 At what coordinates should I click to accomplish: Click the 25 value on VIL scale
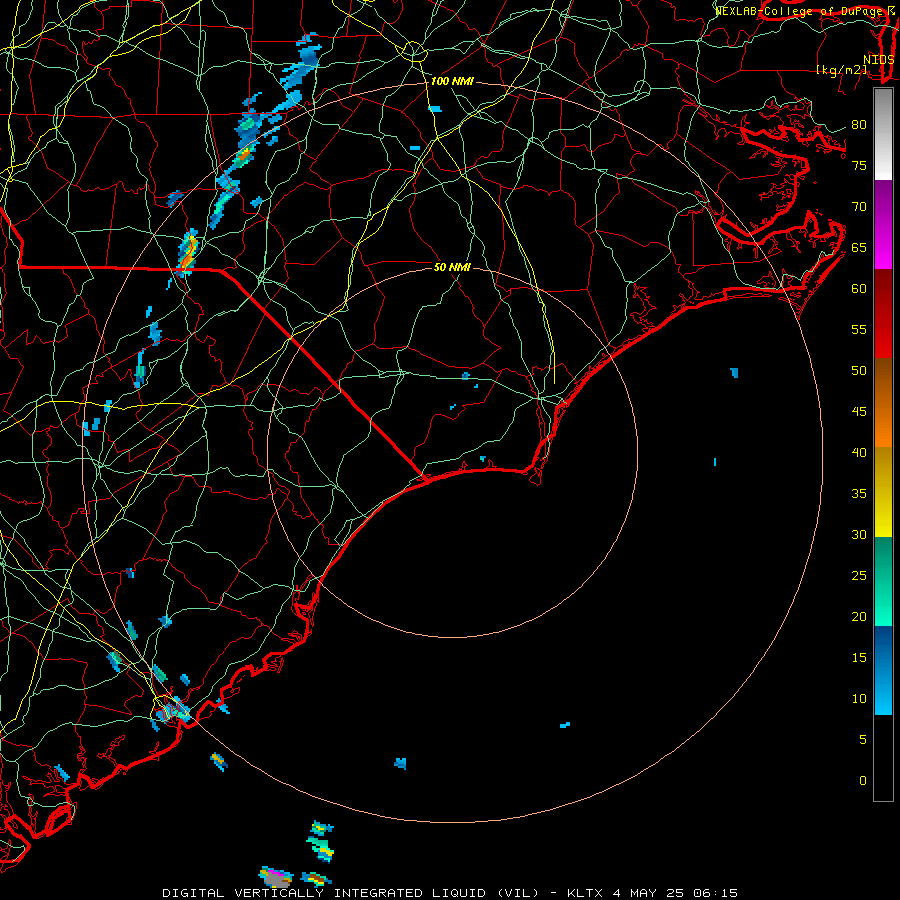(859, 576)
